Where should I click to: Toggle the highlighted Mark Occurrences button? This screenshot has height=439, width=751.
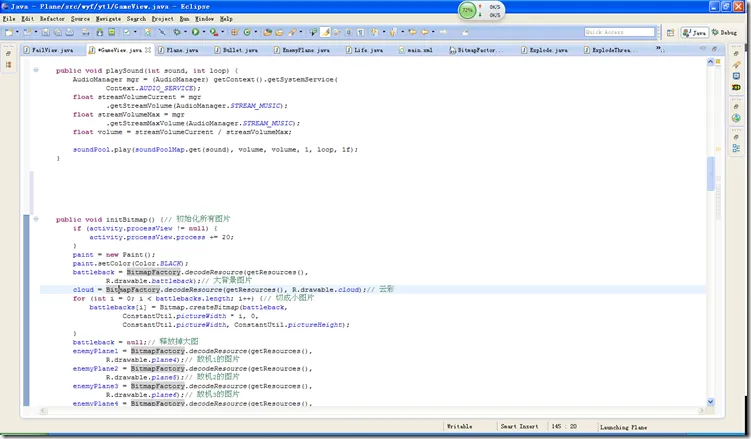click(x=325, y=32)
